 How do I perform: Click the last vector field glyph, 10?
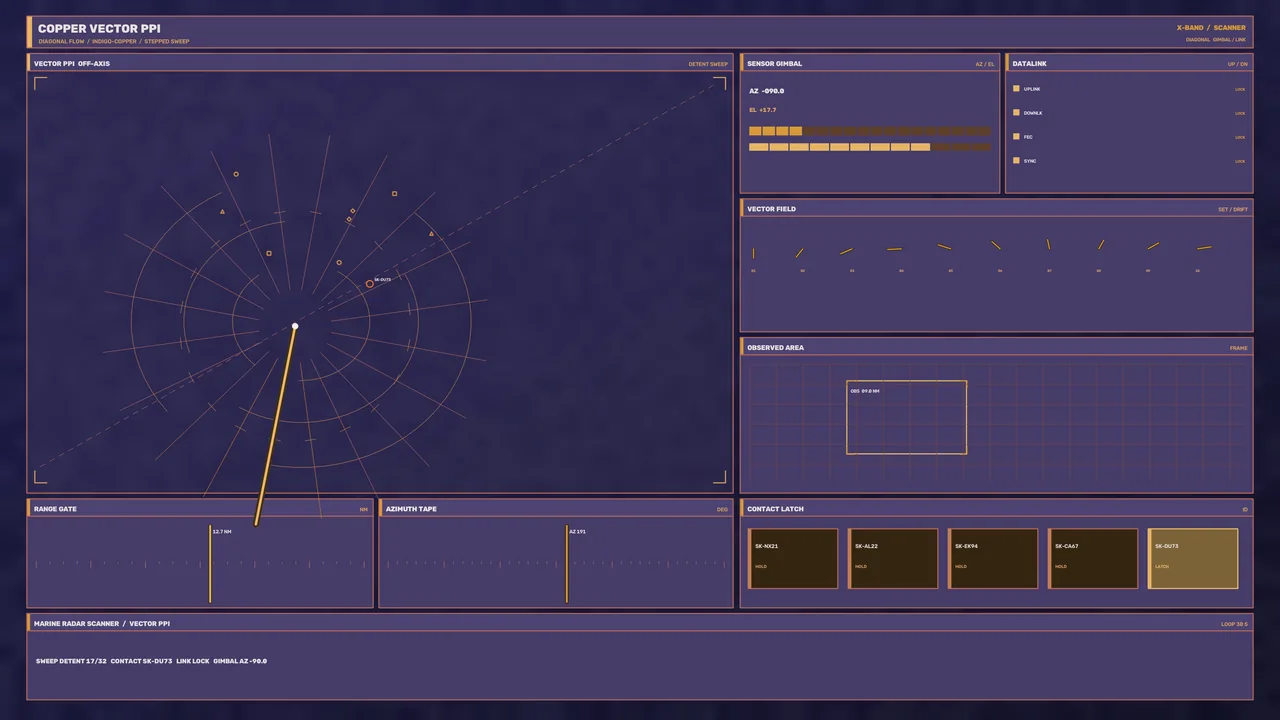point(1204,248)
